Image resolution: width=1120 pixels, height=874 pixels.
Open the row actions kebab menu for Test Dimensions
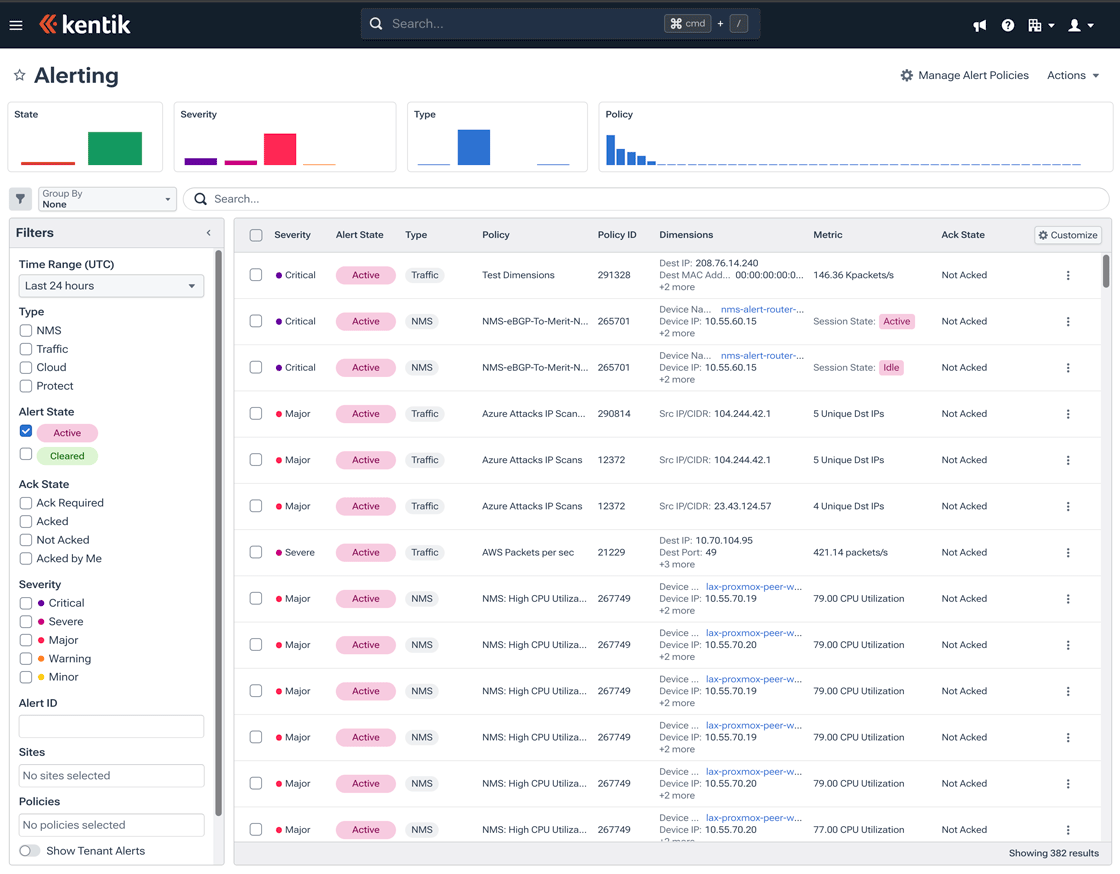click(x=1067, y=274)
